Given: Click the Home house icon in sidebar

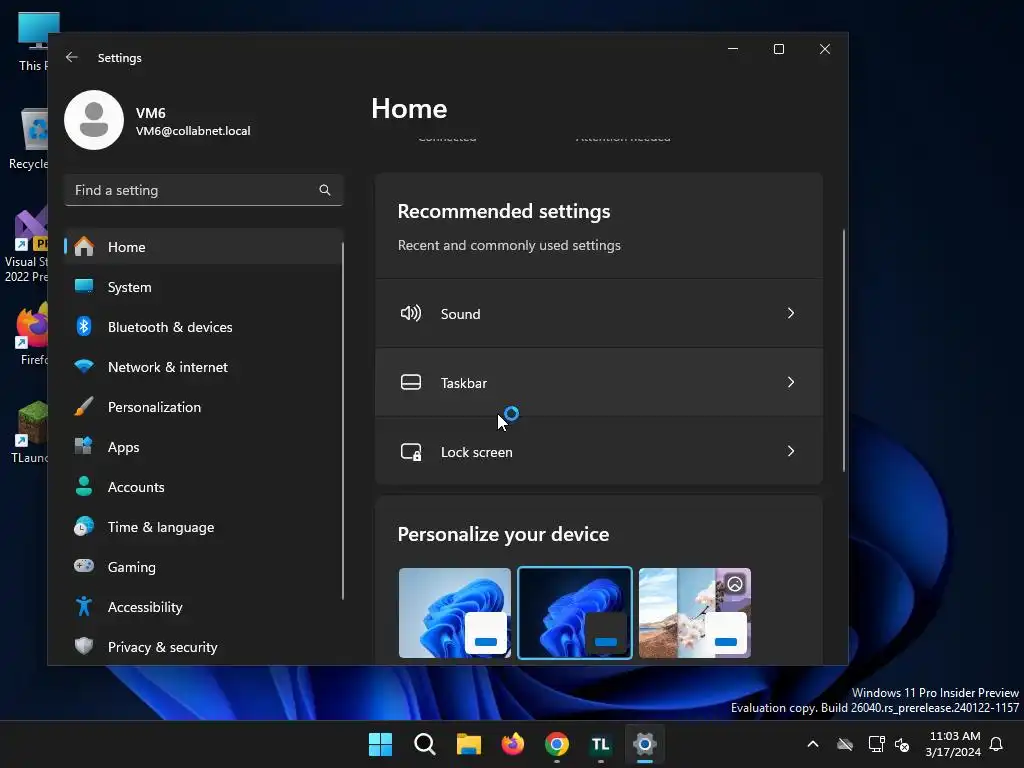Looking at the screenshot, I should pyautogui.click(x=84, y=247).
